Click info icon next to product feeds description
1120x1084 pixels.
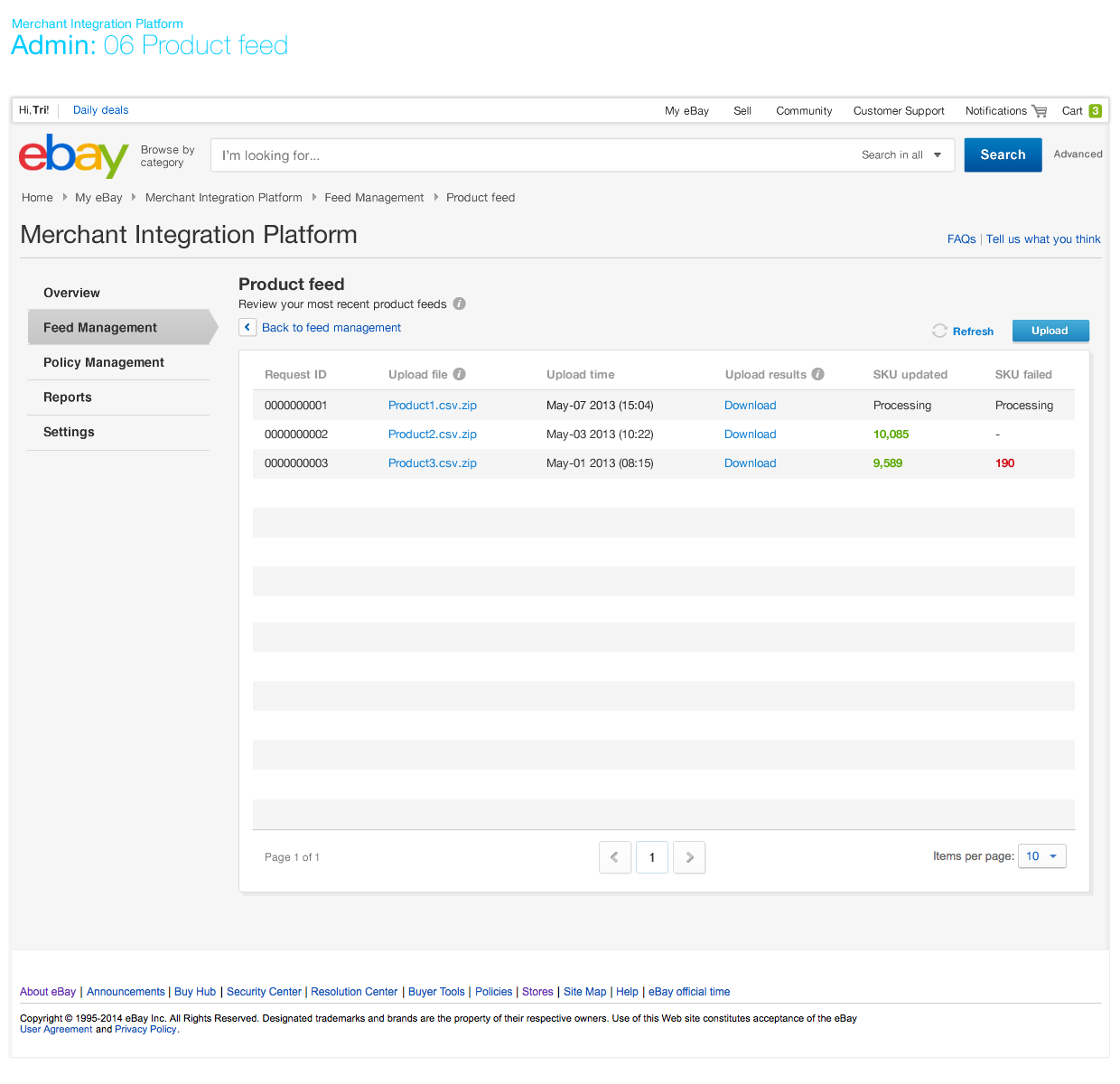459,304
